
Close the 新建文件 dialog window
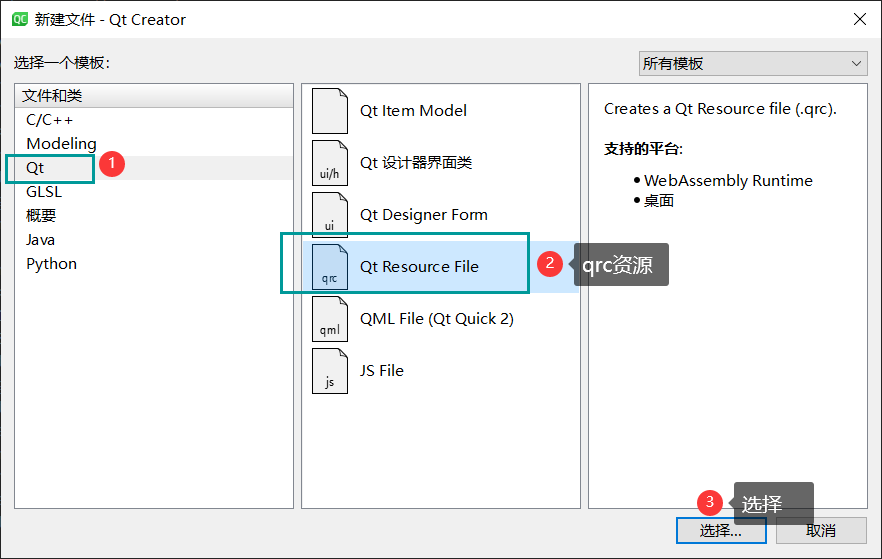tap(860, 19)
